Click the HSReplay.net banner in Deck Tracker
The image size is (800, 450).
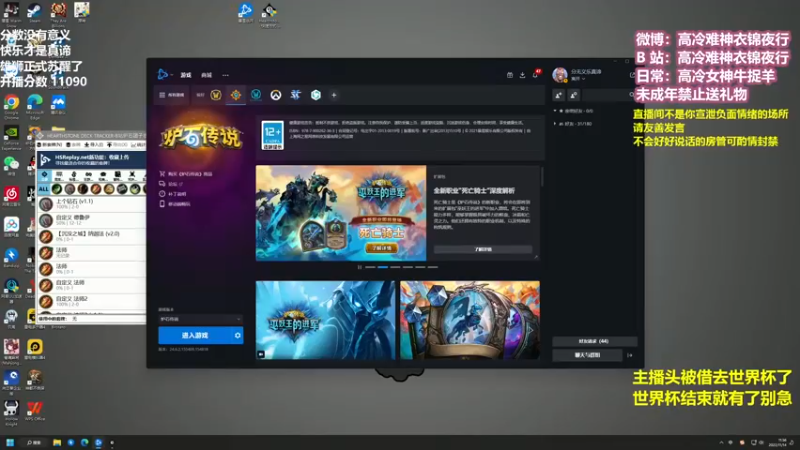coord(92,160)
